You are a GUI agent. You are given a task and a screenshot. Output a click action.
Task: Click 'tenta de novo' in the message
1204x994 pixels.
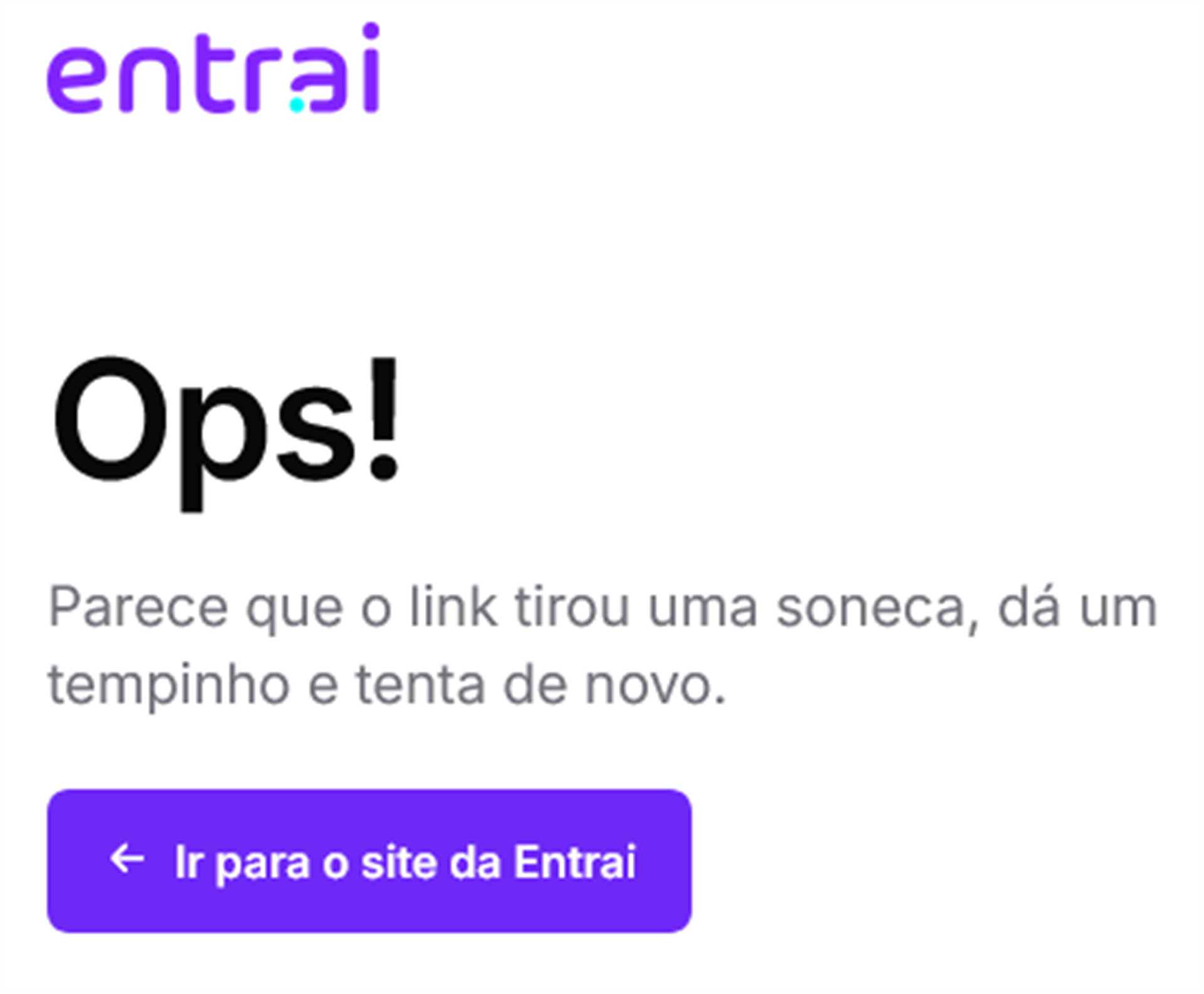541,684
